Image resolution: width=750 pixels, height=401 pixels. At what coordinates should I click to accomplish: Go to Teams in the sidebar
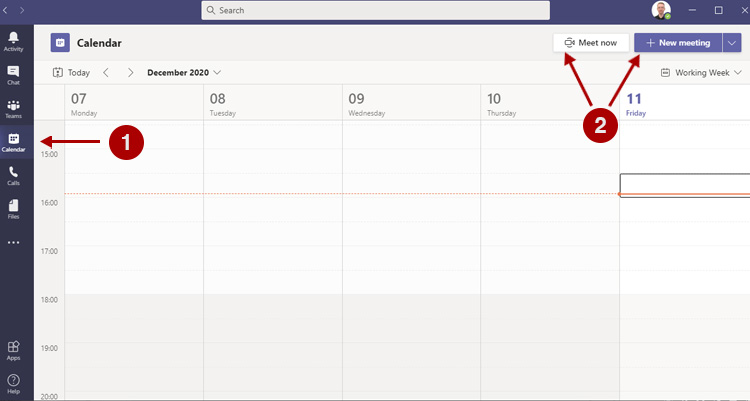pos(14,109)
